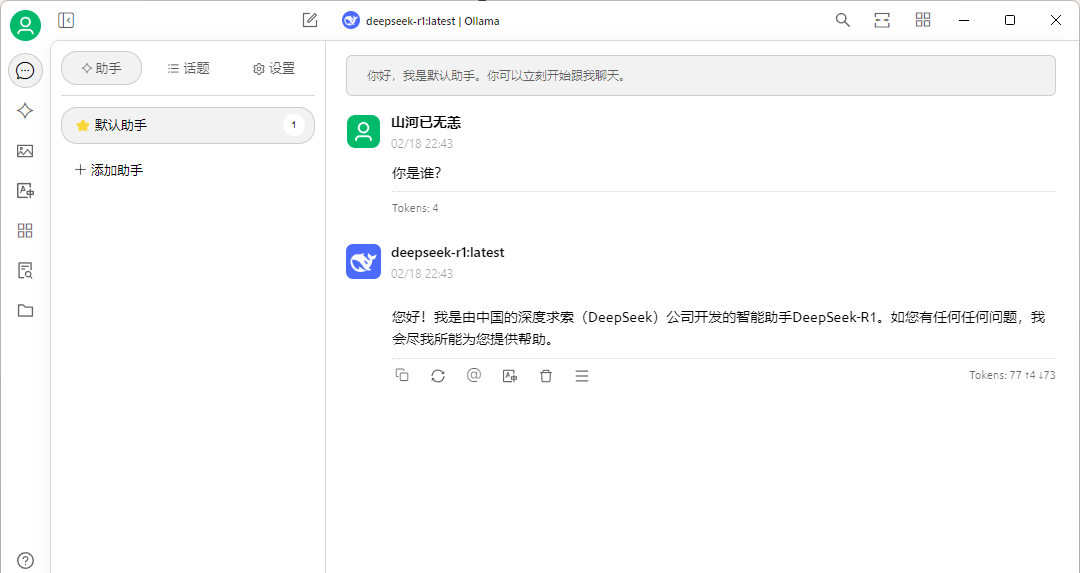Open the mini apps grid sidebar icon
Viewport: 1080px width, 573px height.
pos(25,231)
